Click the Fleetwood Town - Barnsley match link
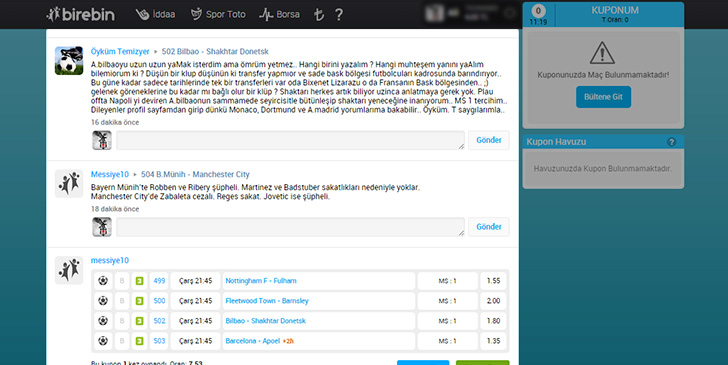 (x=267, y=301)
